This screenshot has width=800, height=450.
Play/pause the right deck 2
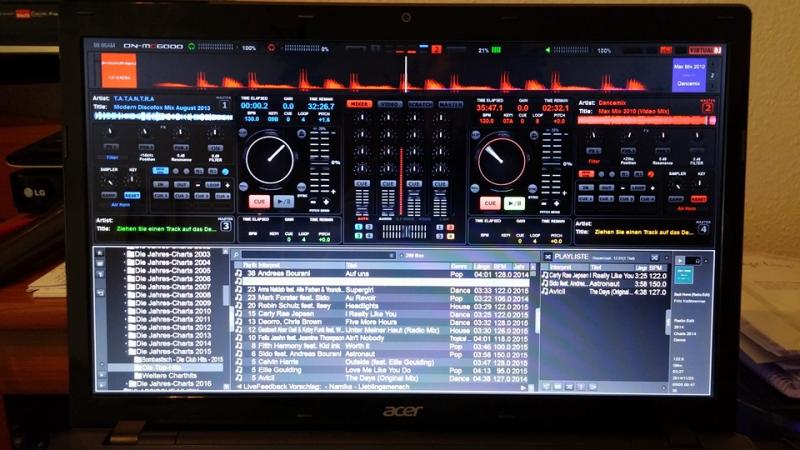click(x=514, y=203)
